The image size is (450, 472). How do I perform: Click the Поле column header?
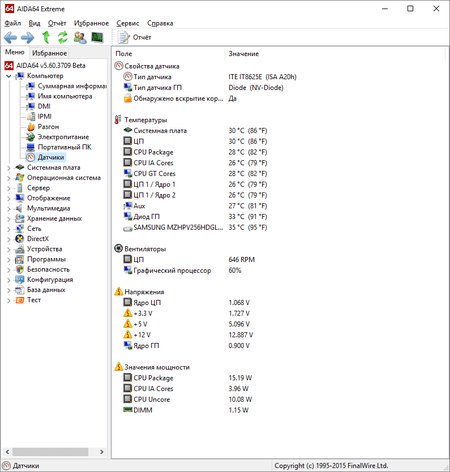(x=169, y=54)
